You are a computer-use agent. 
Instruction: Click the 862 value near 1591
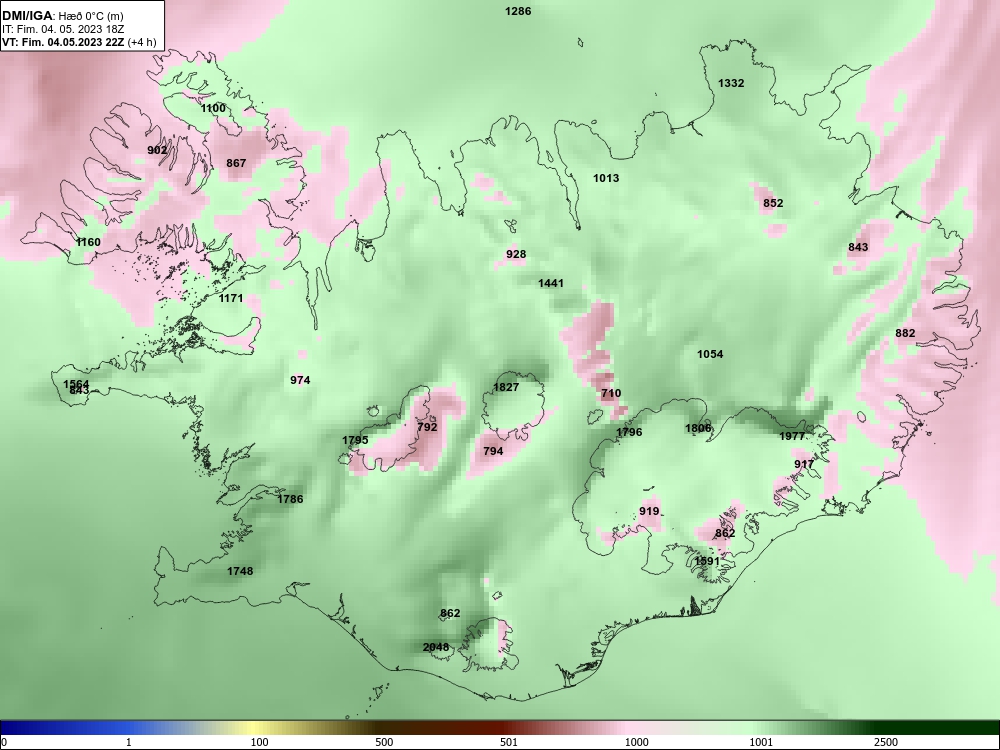point(725,533)
